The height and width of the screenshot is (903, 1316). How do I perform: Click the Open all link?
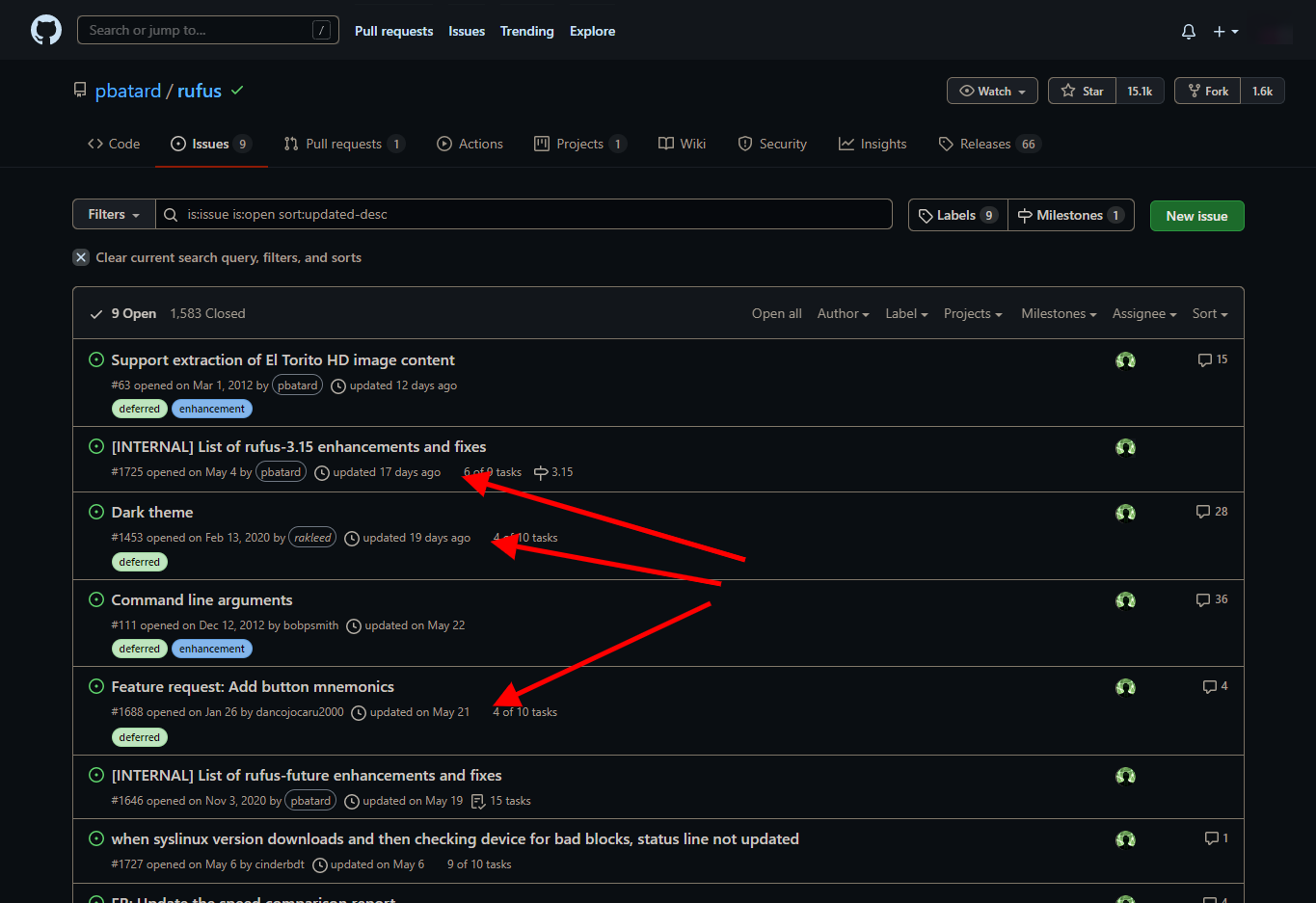tap(776, 313)
